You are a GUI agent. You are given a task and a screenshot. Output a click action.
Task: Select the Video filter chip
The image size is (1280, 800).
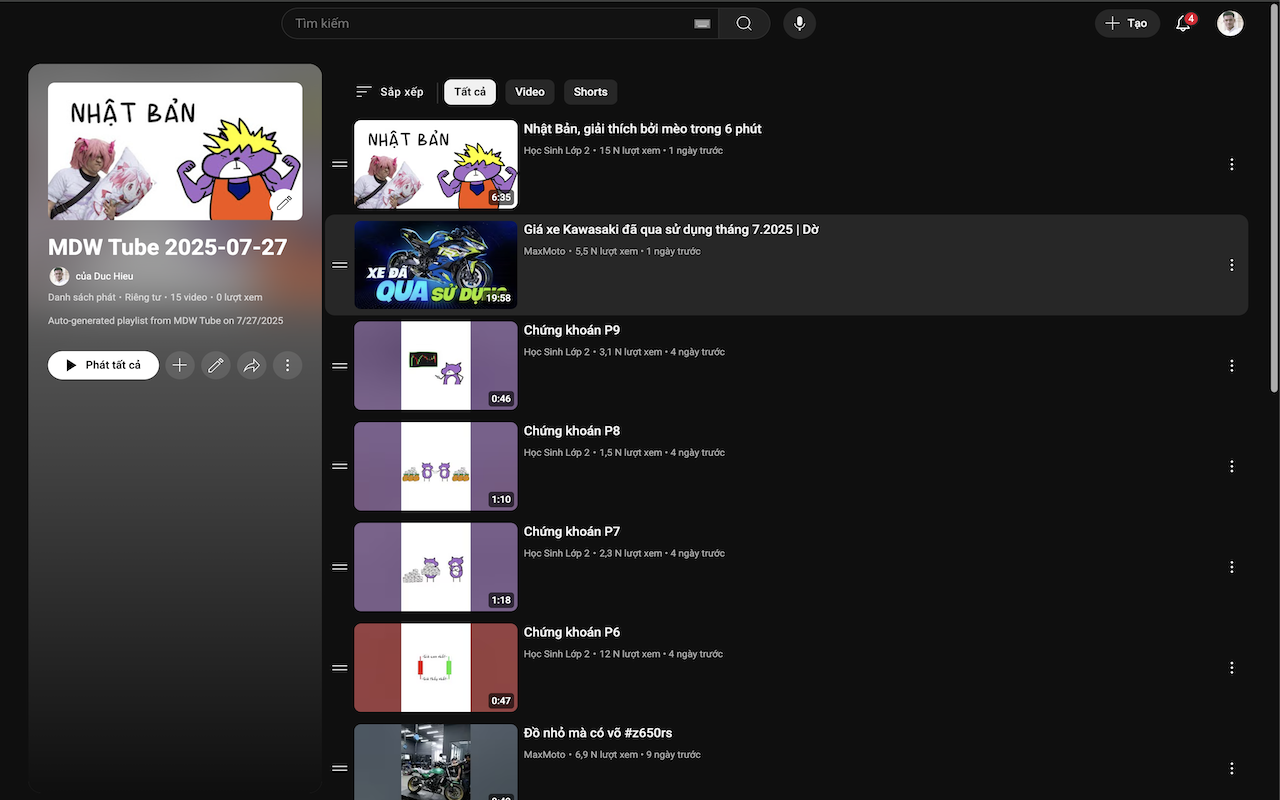coord(530,92)
